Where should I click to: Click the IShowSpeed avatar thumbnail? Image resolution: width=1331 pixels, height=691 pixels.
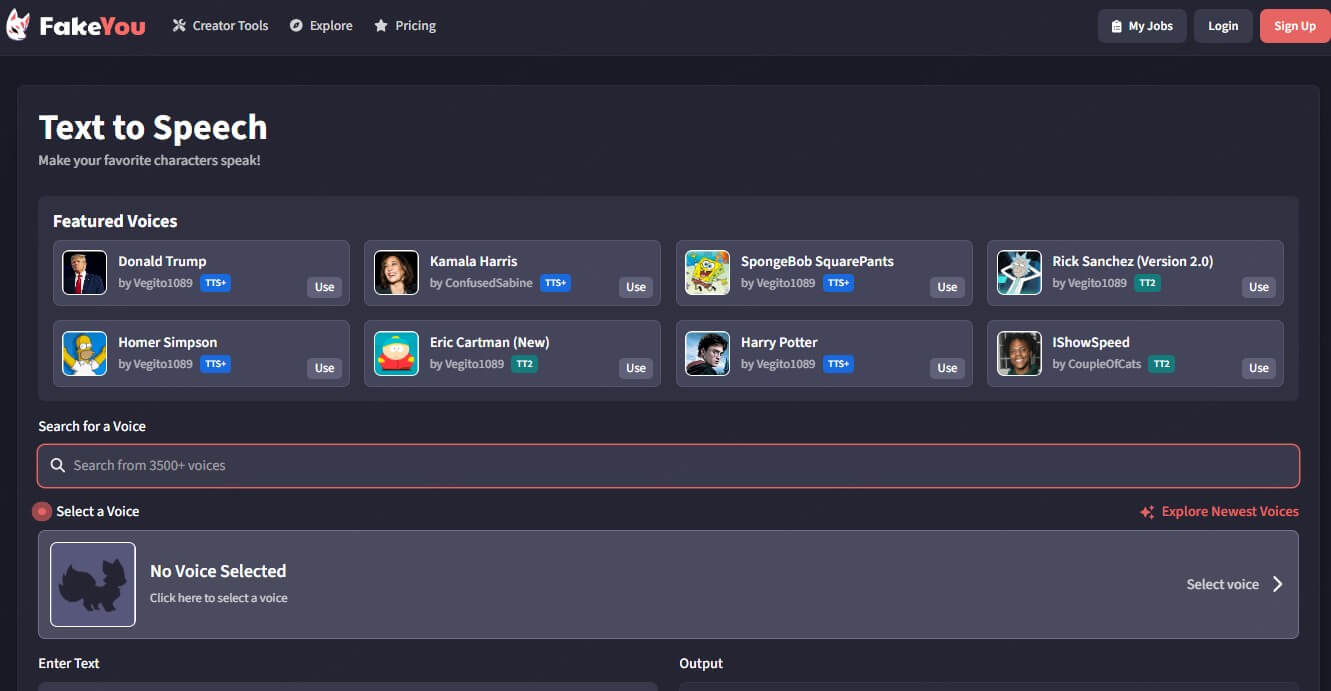tap(1019, 353)
